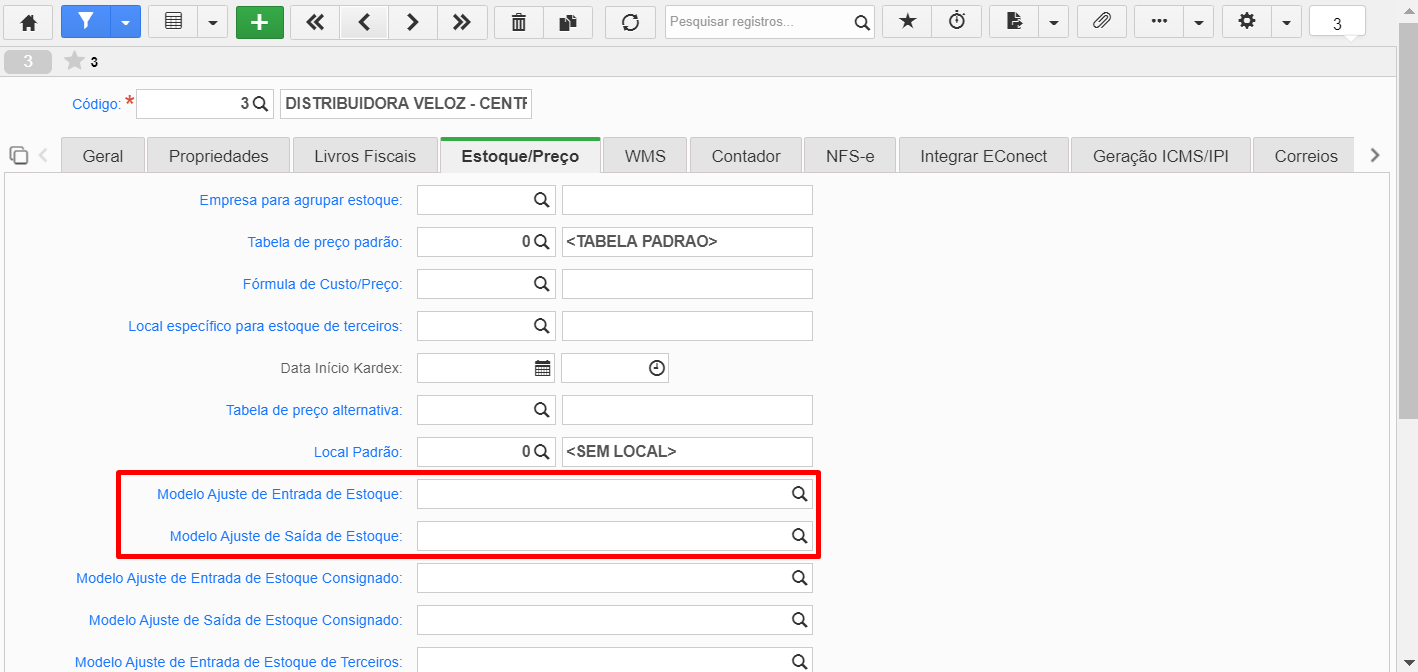Image resolution: width=1418 pixels, height=672 pixels.
Task: Open the Integrar EConect tab
Action: coord(984,156)
